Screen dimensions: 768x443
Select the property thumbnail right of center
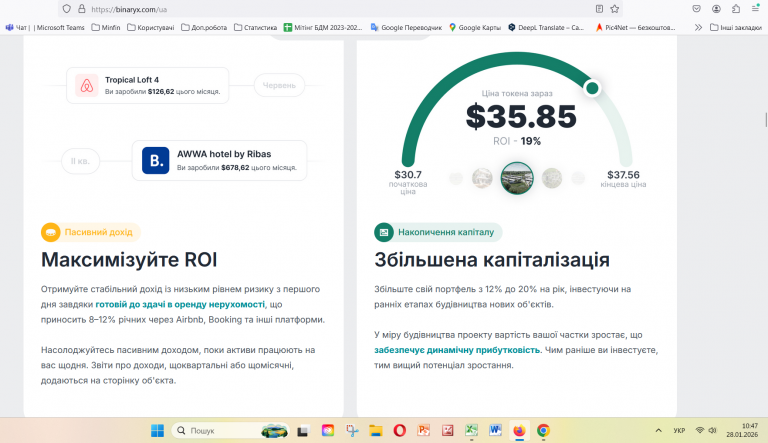tap(552, 178)
